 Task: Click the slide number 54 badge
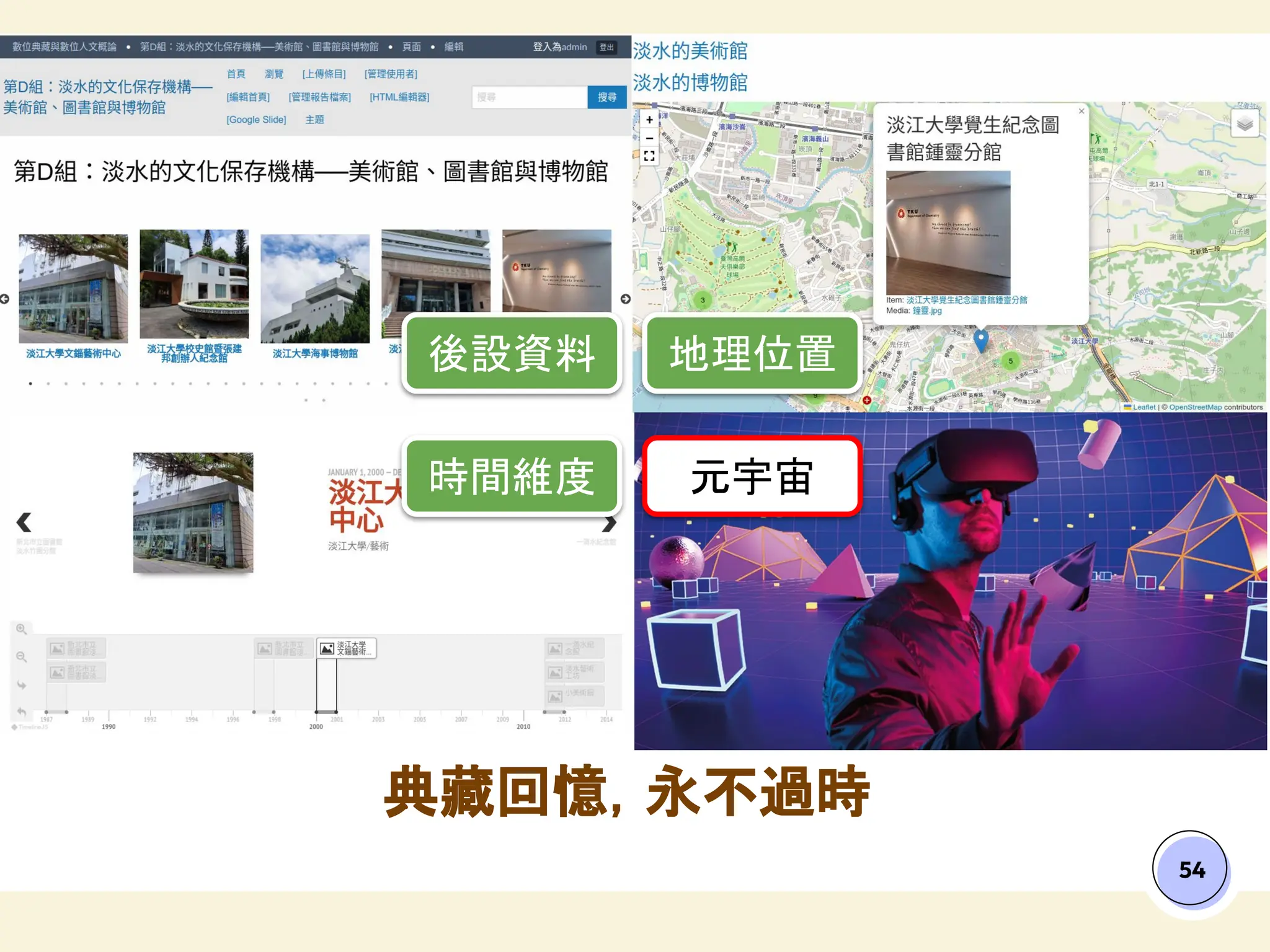(x=1191, y=869)
